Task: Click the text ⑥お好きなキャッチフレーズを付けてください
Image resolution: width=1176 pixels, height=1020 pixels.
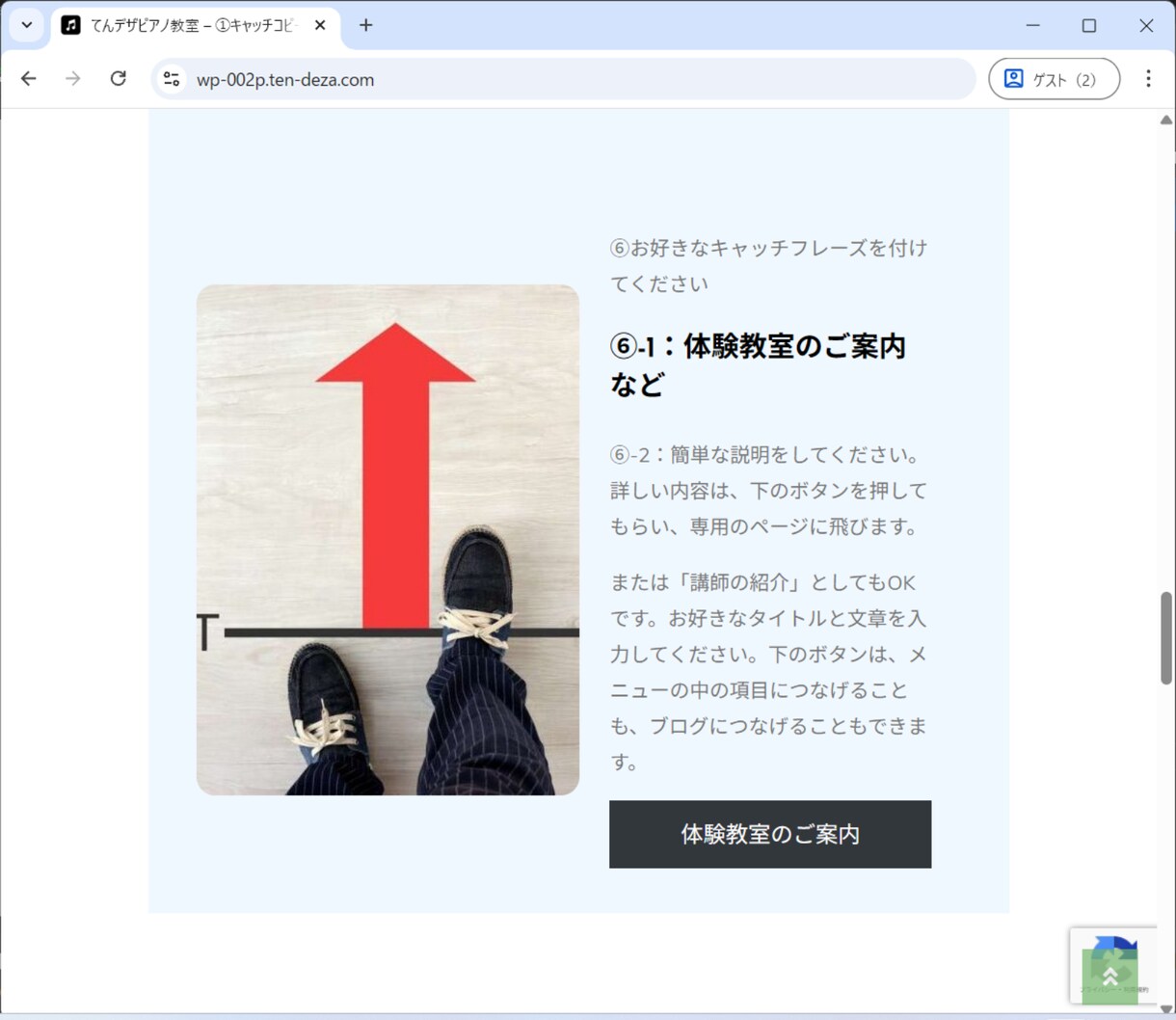Action: point(769,265)
